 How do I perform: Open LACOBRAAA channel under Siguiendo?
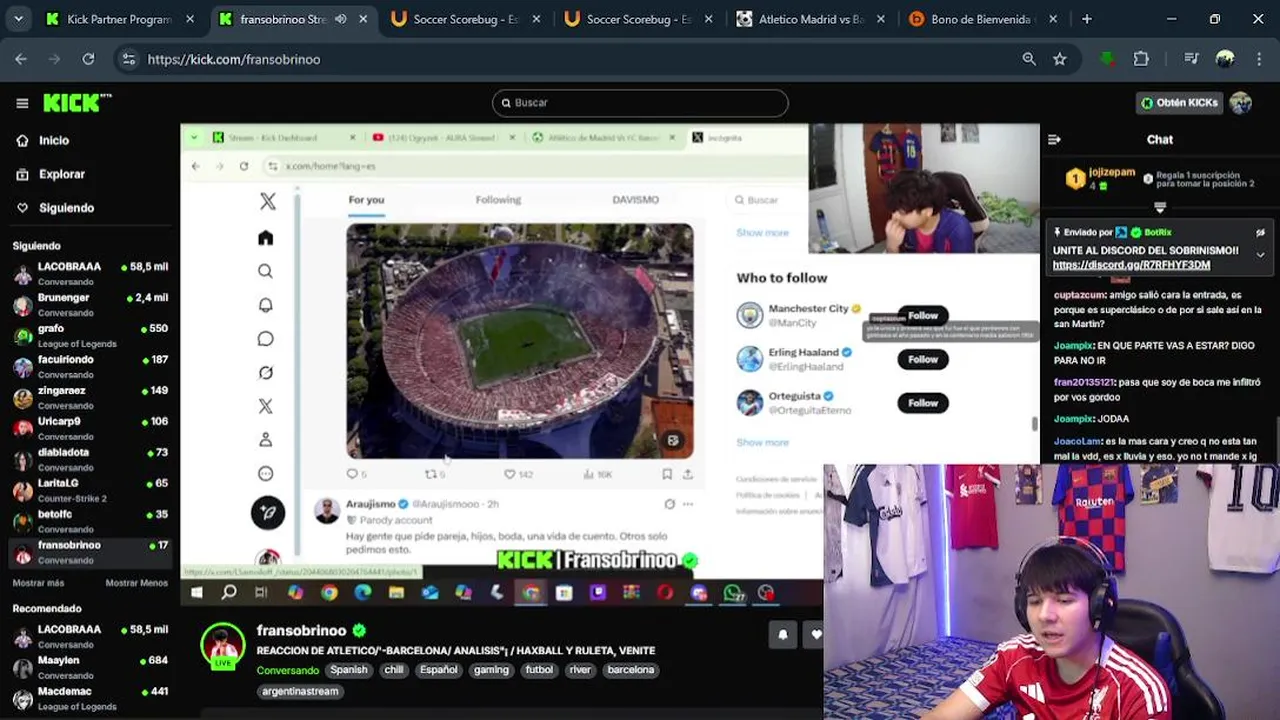(90, 273)
